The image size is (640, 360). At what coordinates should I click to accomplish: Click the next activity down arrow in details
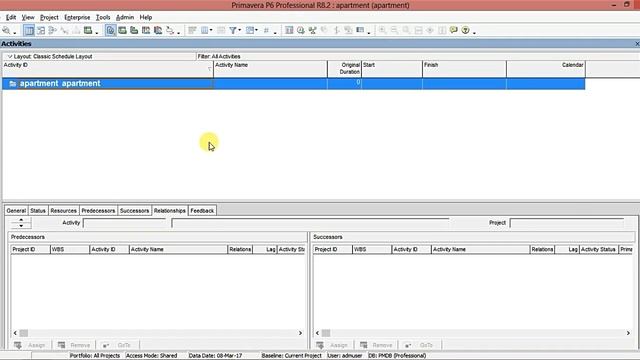click(21, 225)
